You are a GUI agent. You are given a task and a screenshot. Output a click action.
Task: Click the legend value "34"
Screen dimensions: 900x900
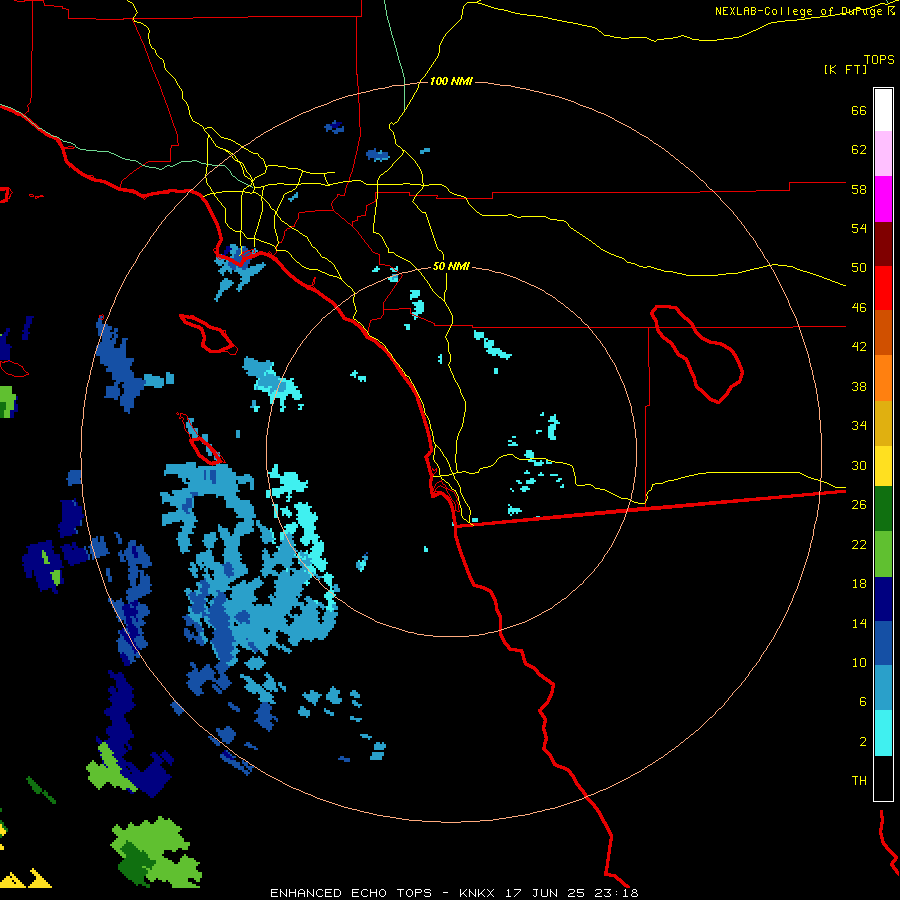(859, 426)
